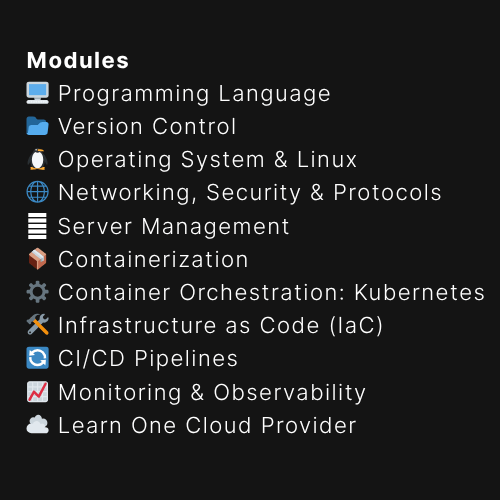
Task: Open the Containerization module text
Action: [153, 259]
